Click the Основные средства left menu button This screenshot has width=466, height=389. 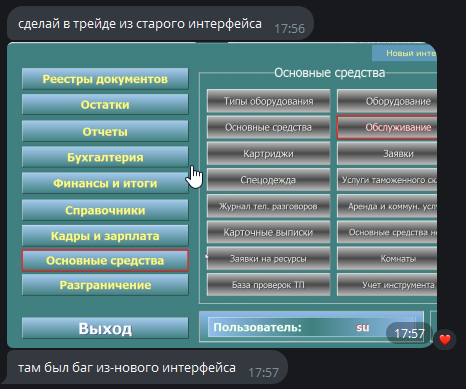click(x=105, y=260)
